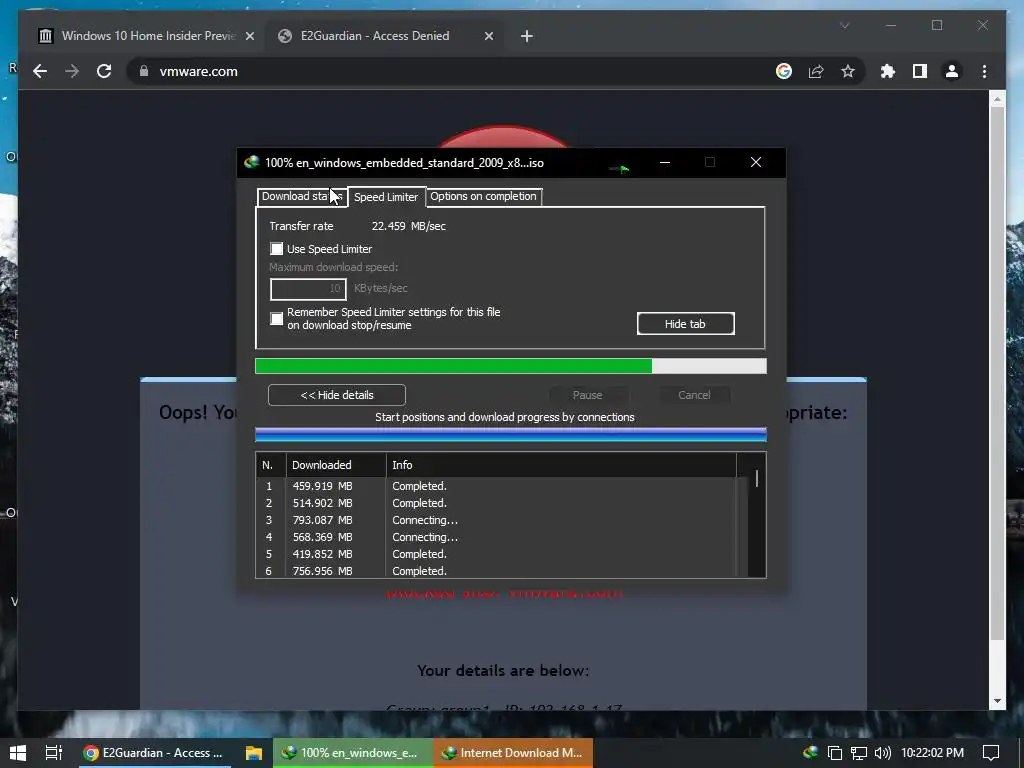Click the Info column header
Viewport: 1024px width, 768px height.
(561, 465)
